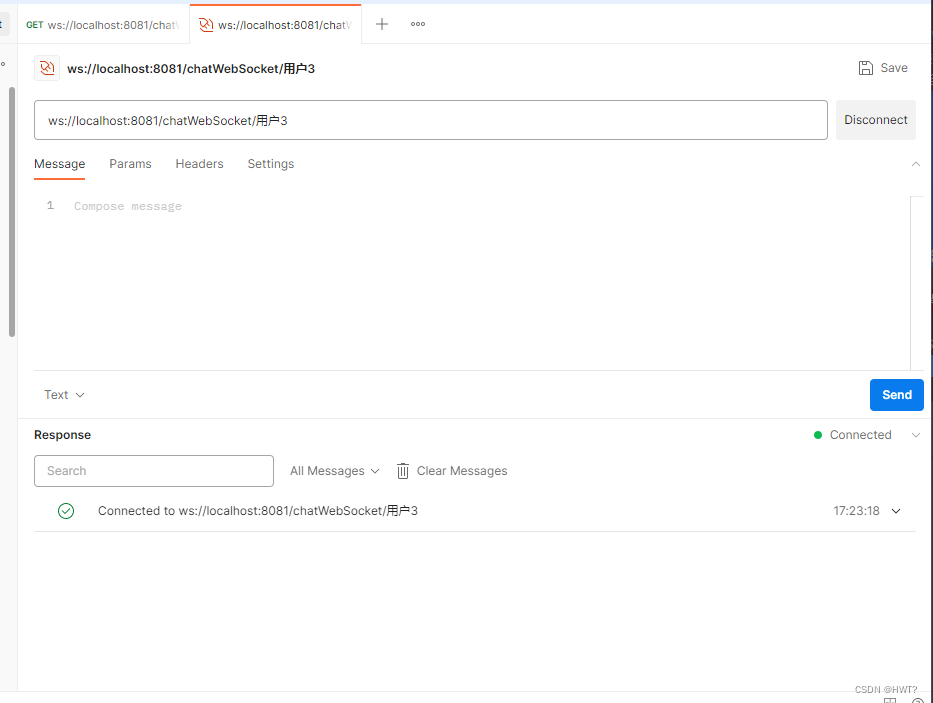This screenshot has width=933, height=703.
Task: Open the Text message format dropdown
Action: pyautogui.click(x=62, y=394)
